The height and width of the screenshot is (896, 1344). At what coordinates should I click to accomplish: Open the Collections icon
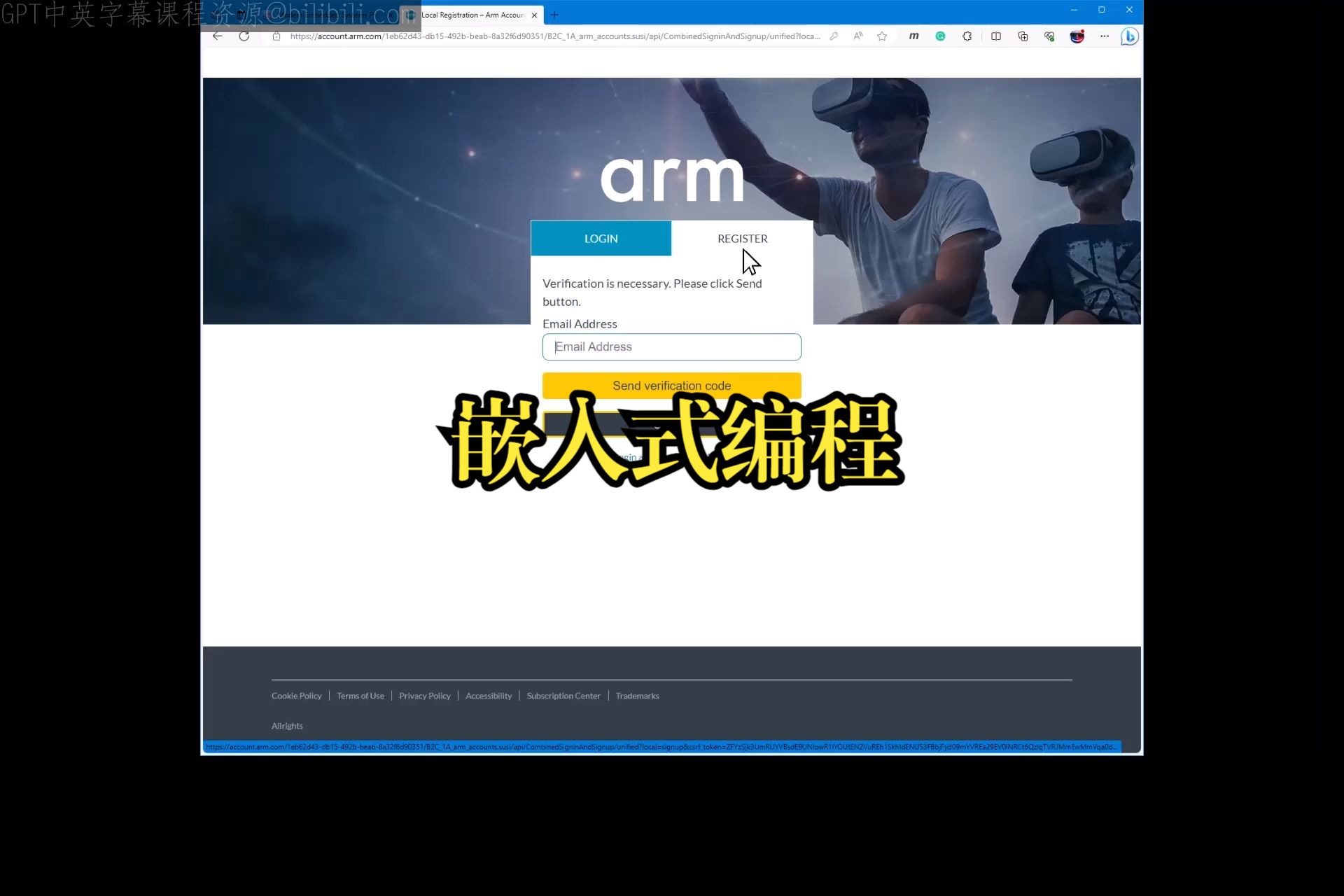click(1023, 36)
